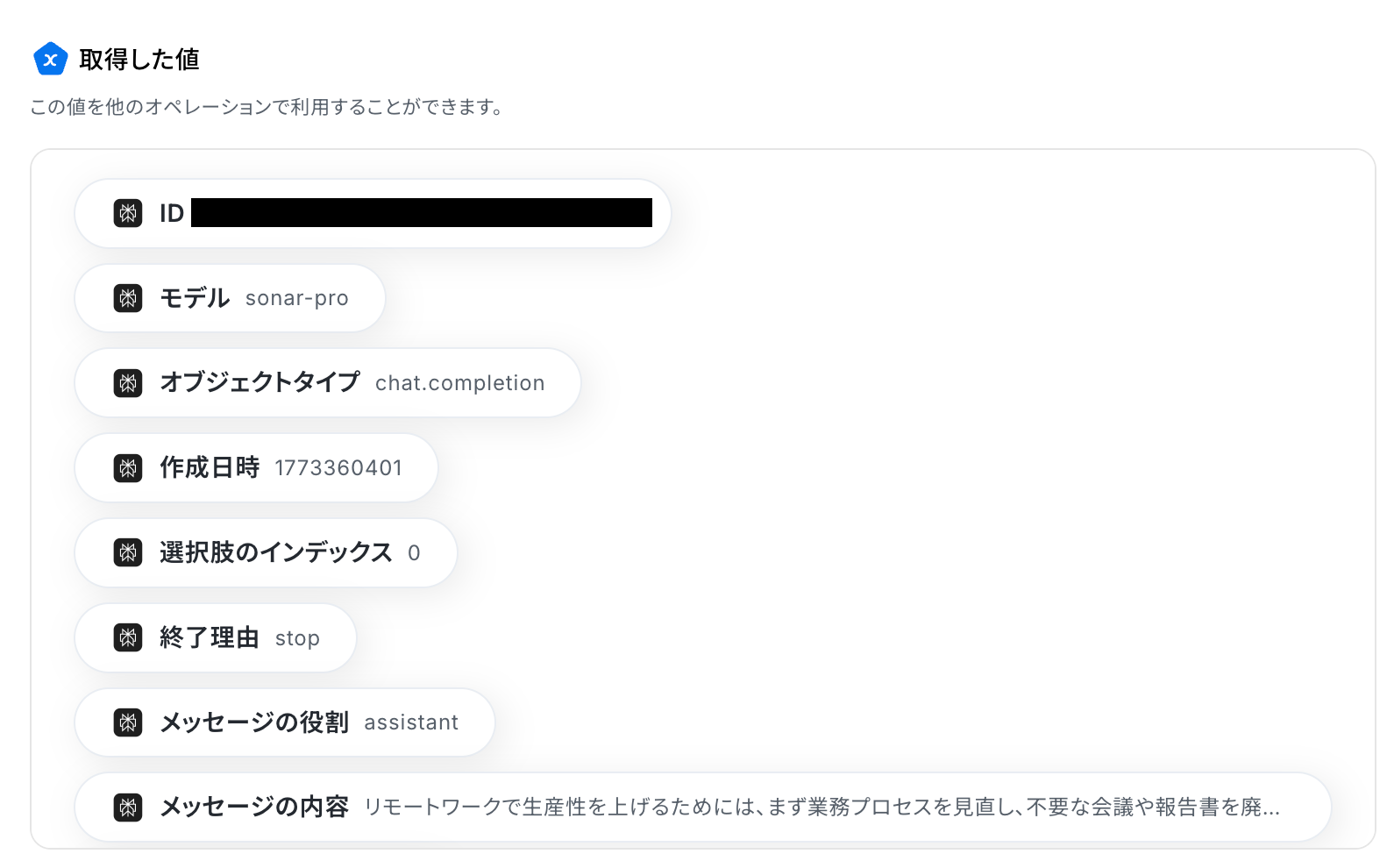Click the Perplexity icon in the ID row
Viewport: 1394px width, 868px height.
click(x=128, y=213)
